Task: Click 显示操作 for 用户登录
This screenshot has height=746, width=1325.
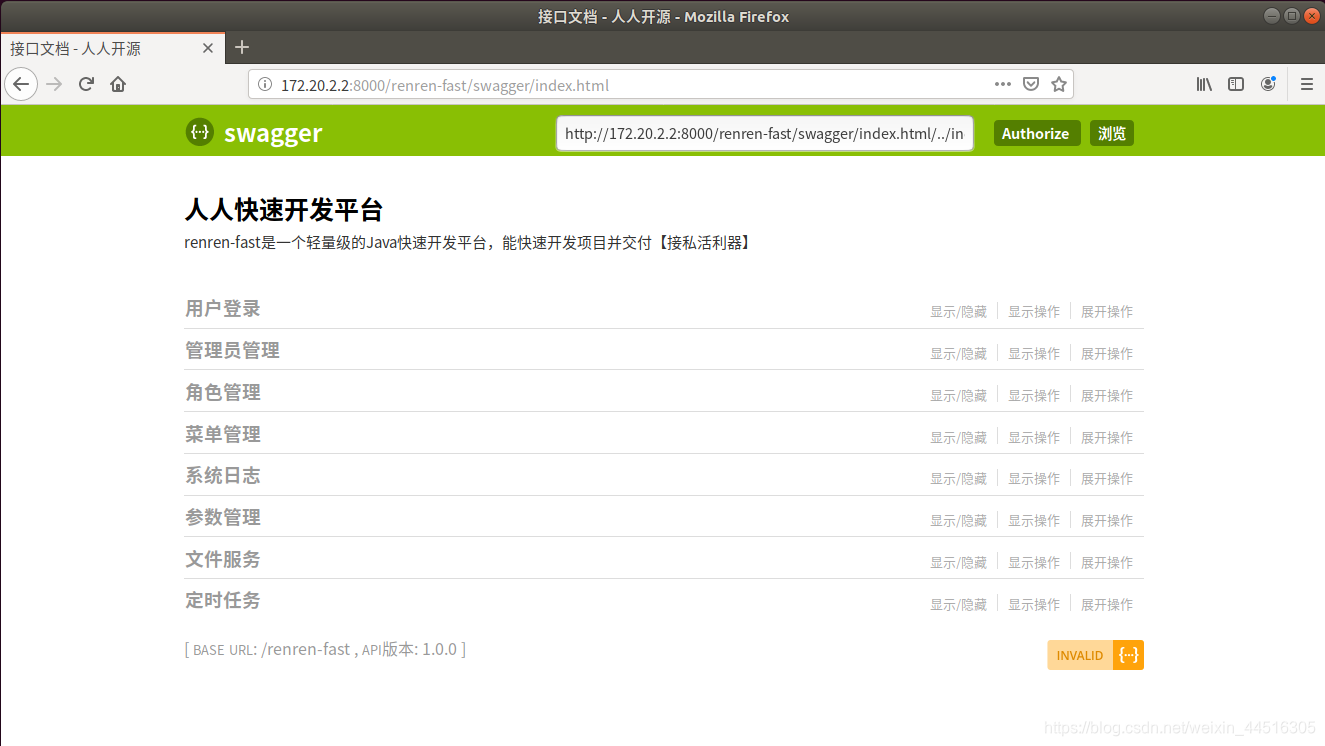Action: click(x=1034, y=312)
